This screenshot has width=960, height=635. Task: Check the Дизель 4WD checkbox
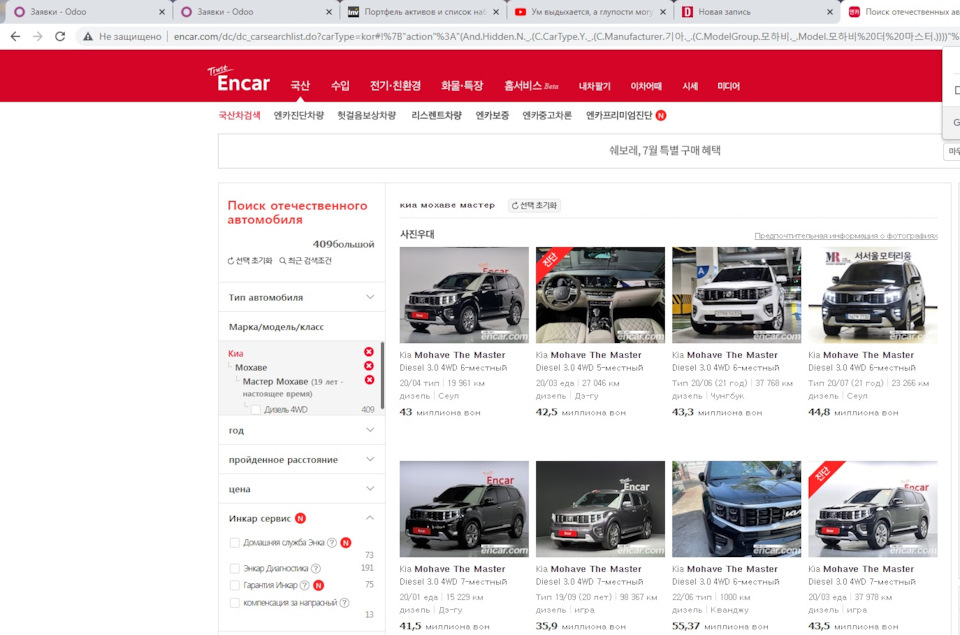(x=256, y=410)
